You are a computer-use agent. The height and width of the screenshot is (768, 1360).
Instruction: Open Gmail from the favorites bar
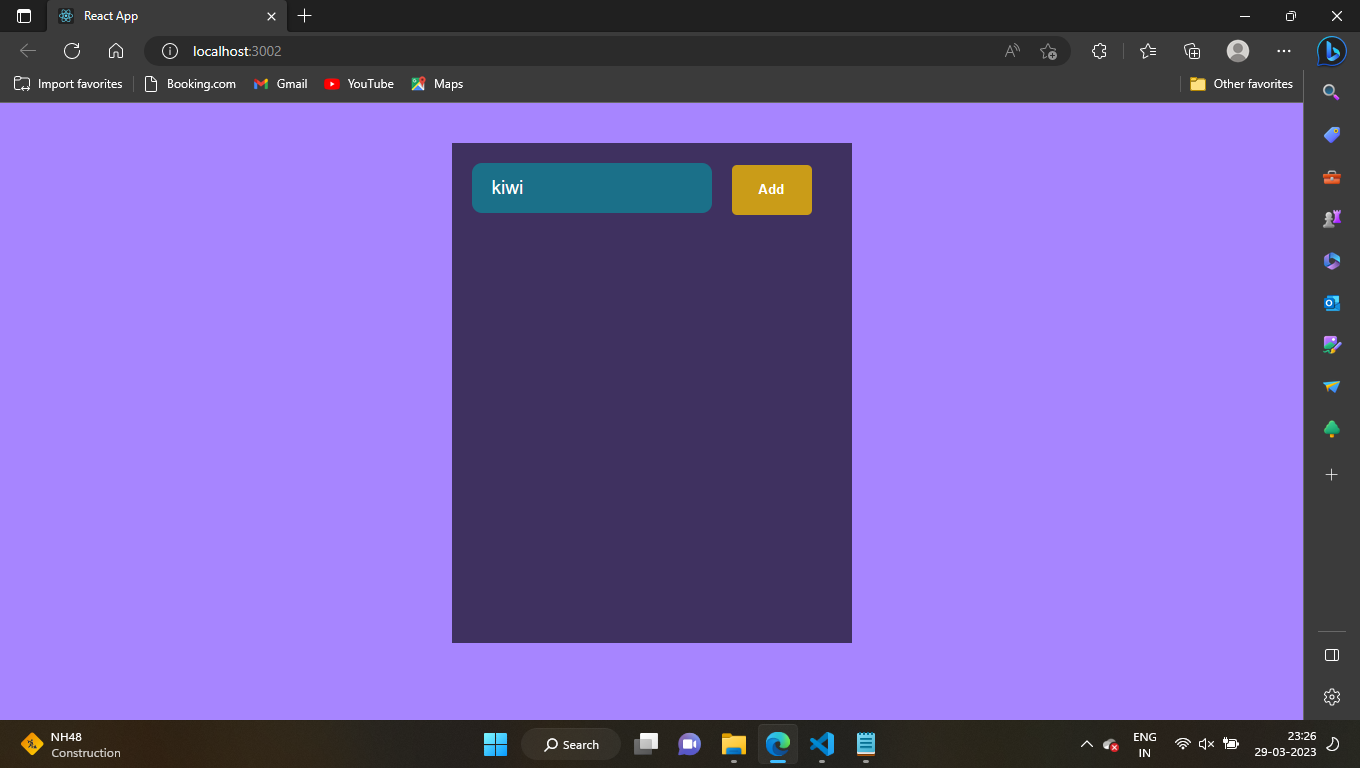pyautogui.click(x=280, y=84)
